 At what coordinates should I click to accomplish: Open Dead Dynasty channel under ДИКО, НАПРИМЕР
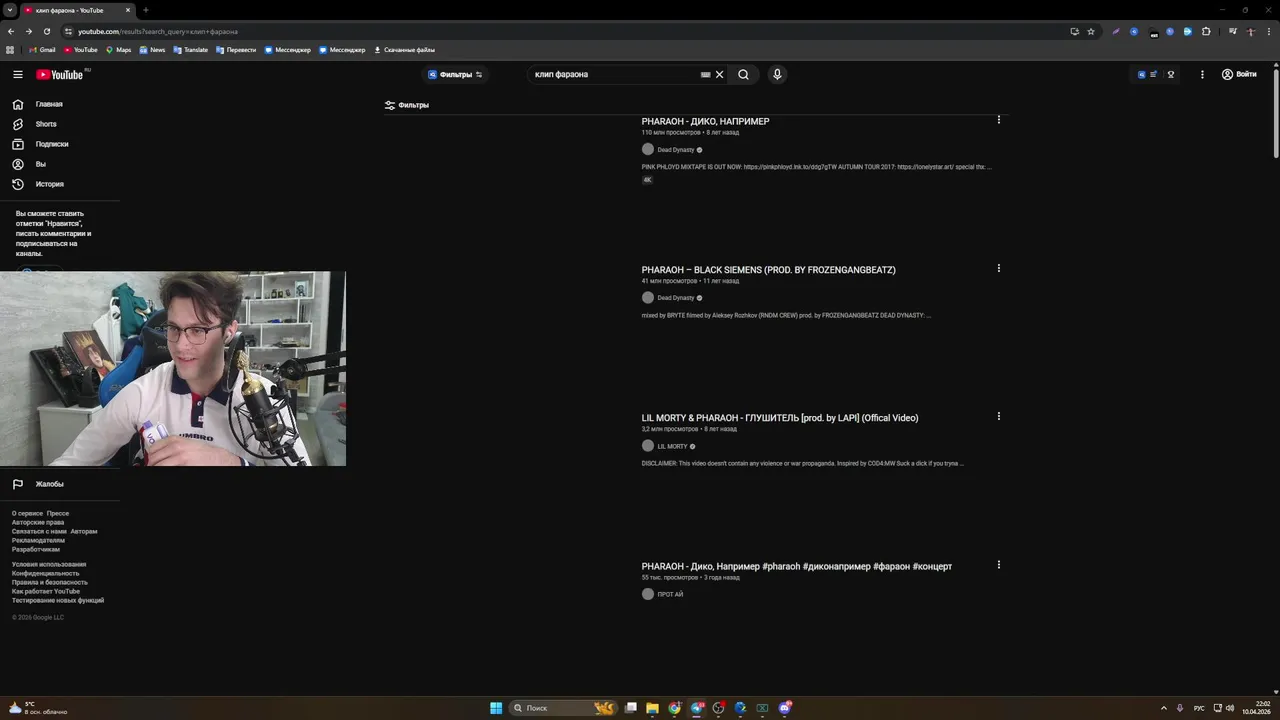click(x=675, y=150)
